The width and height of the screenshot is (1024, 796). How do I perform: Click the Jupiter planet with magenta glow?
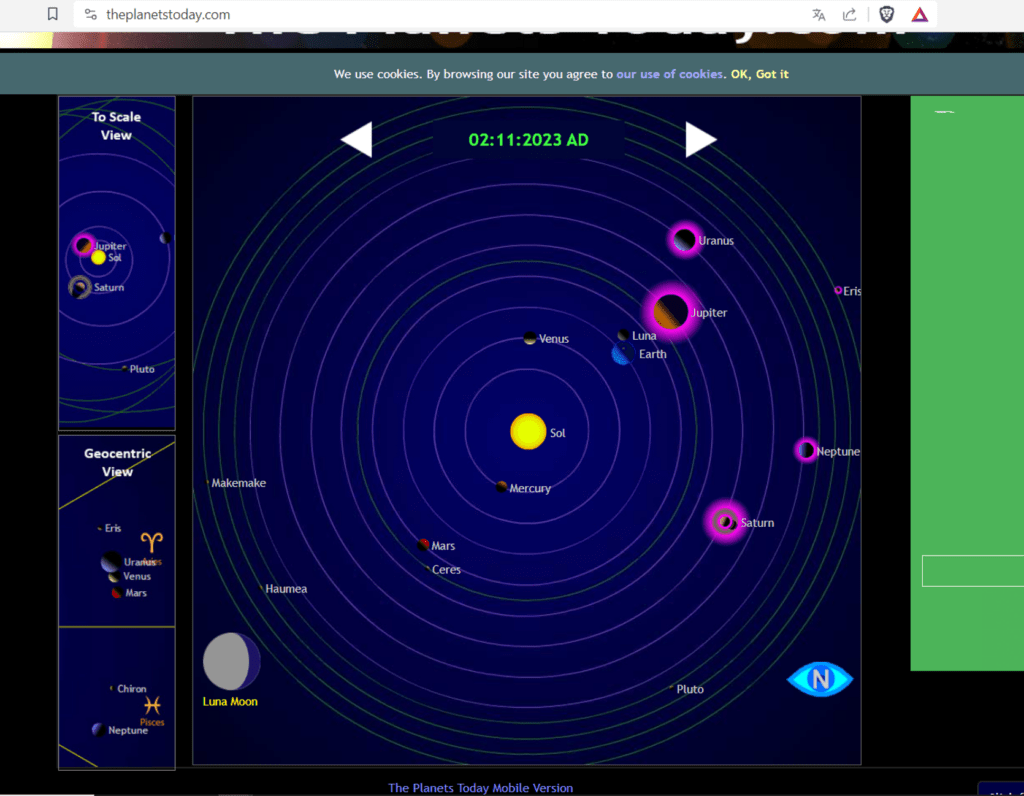click(x=671, y=312)
